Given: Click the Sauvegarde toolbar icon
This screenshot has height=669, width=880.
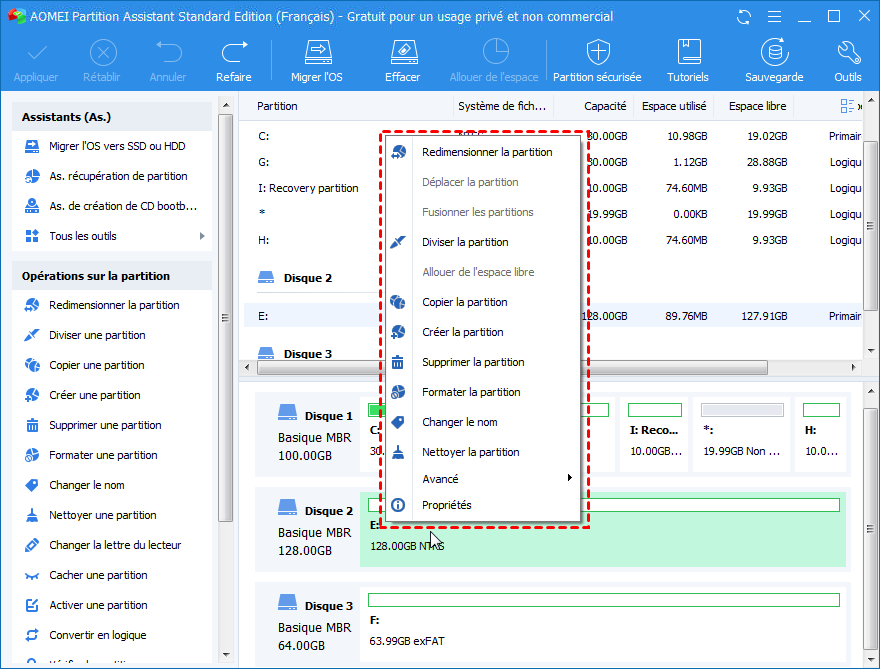Looking at the screenshot, I should pyautogui.click(x=773, y=61).
